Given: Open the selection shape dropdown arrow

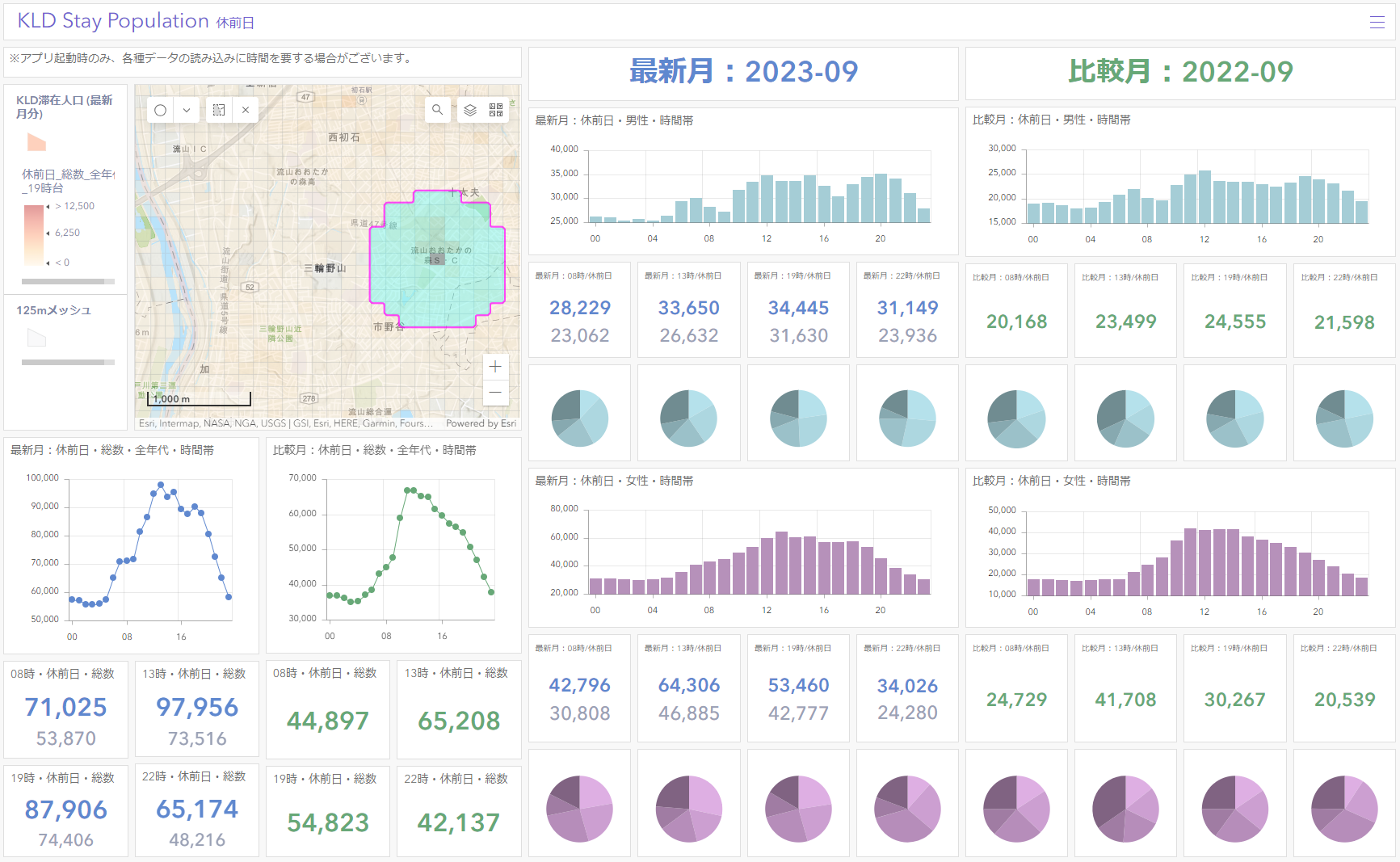Looking at the screenshot, I should pyautogui.click(x=187, y=110).
